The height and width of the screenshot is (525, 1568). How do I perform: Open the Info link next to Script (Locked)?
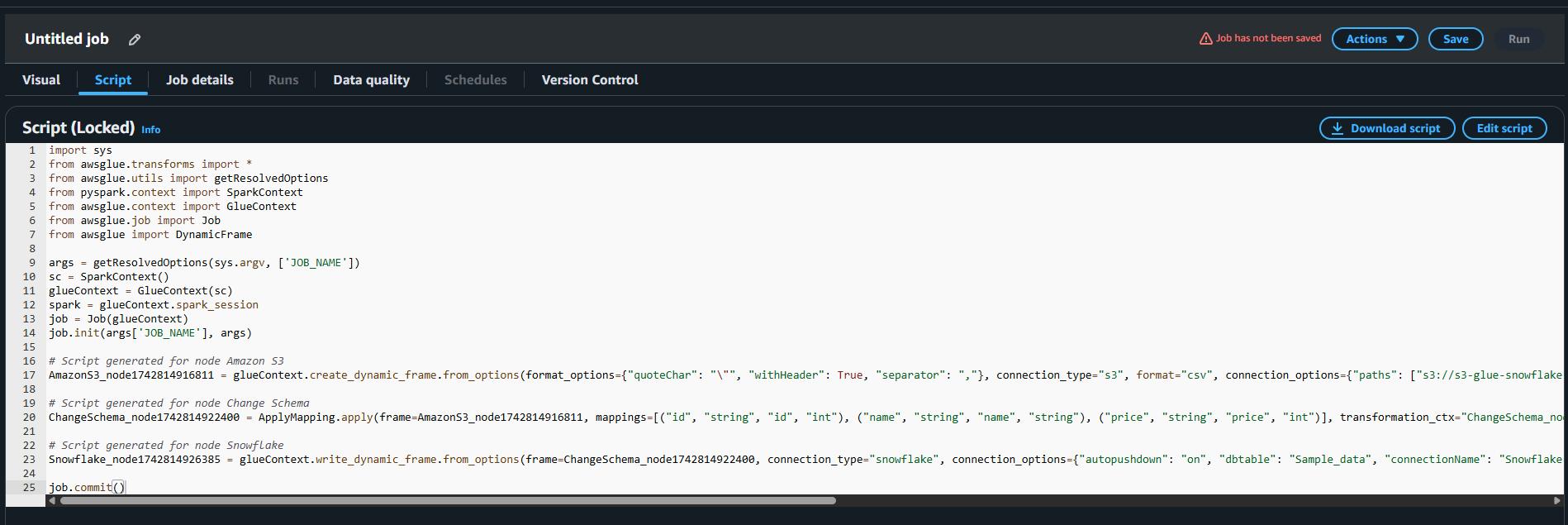[150, 130]
